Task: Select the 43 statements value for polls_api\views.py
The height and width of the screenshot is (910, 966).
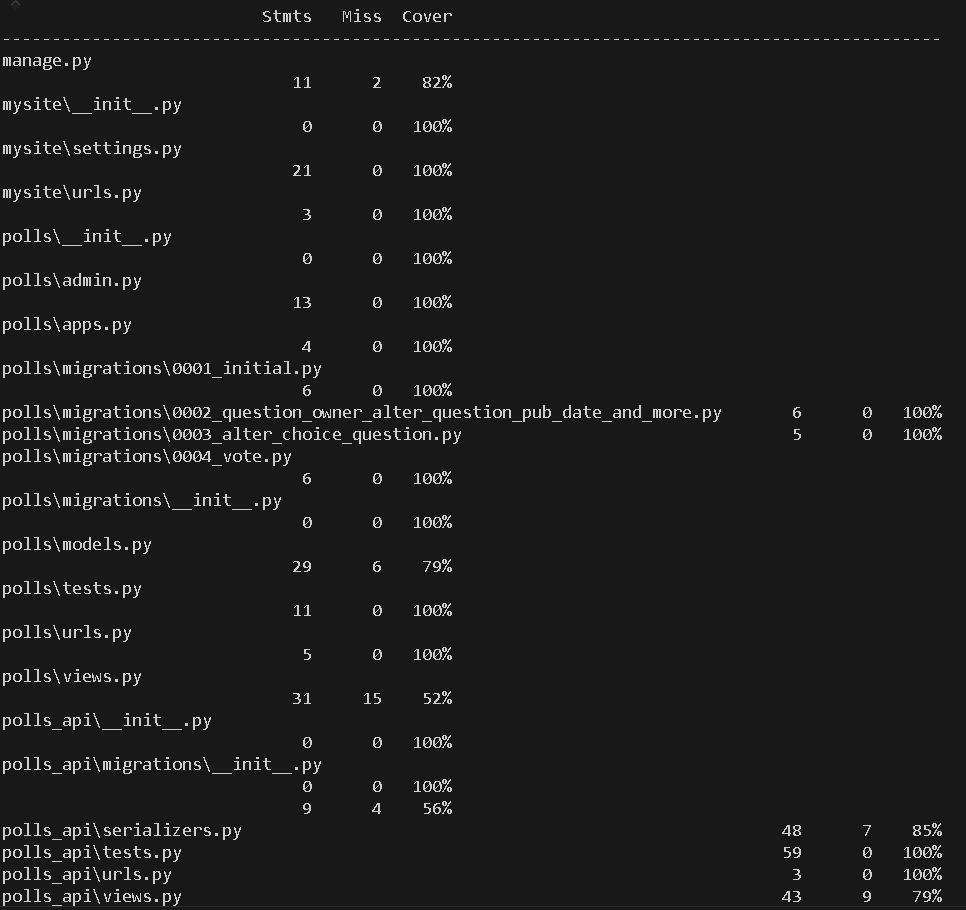Action: [792, 897]
